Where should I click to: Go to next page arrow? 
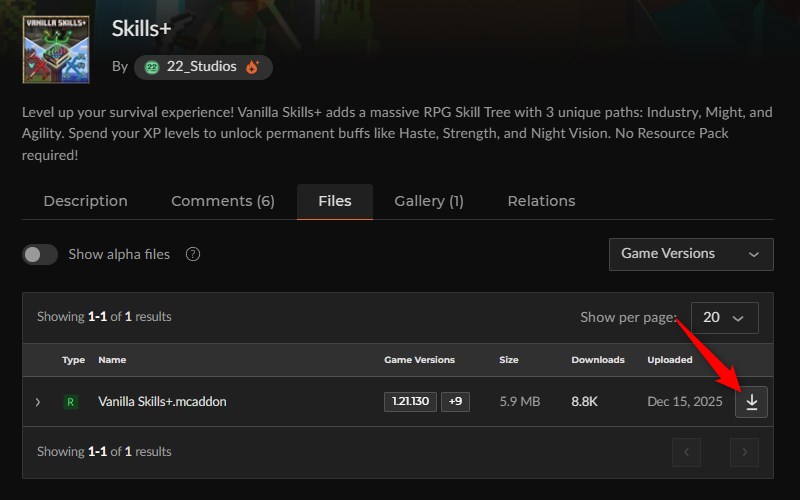click(x=744, y=452)
